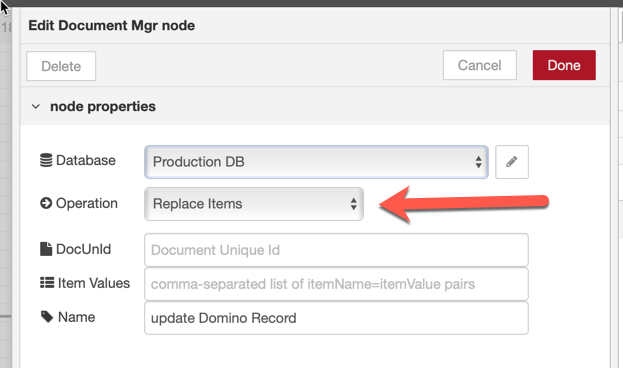Screen dimensions: 623x368
Task: Click the DocUnId file icon
Action: pyautogui.click(x=46, y=249)
